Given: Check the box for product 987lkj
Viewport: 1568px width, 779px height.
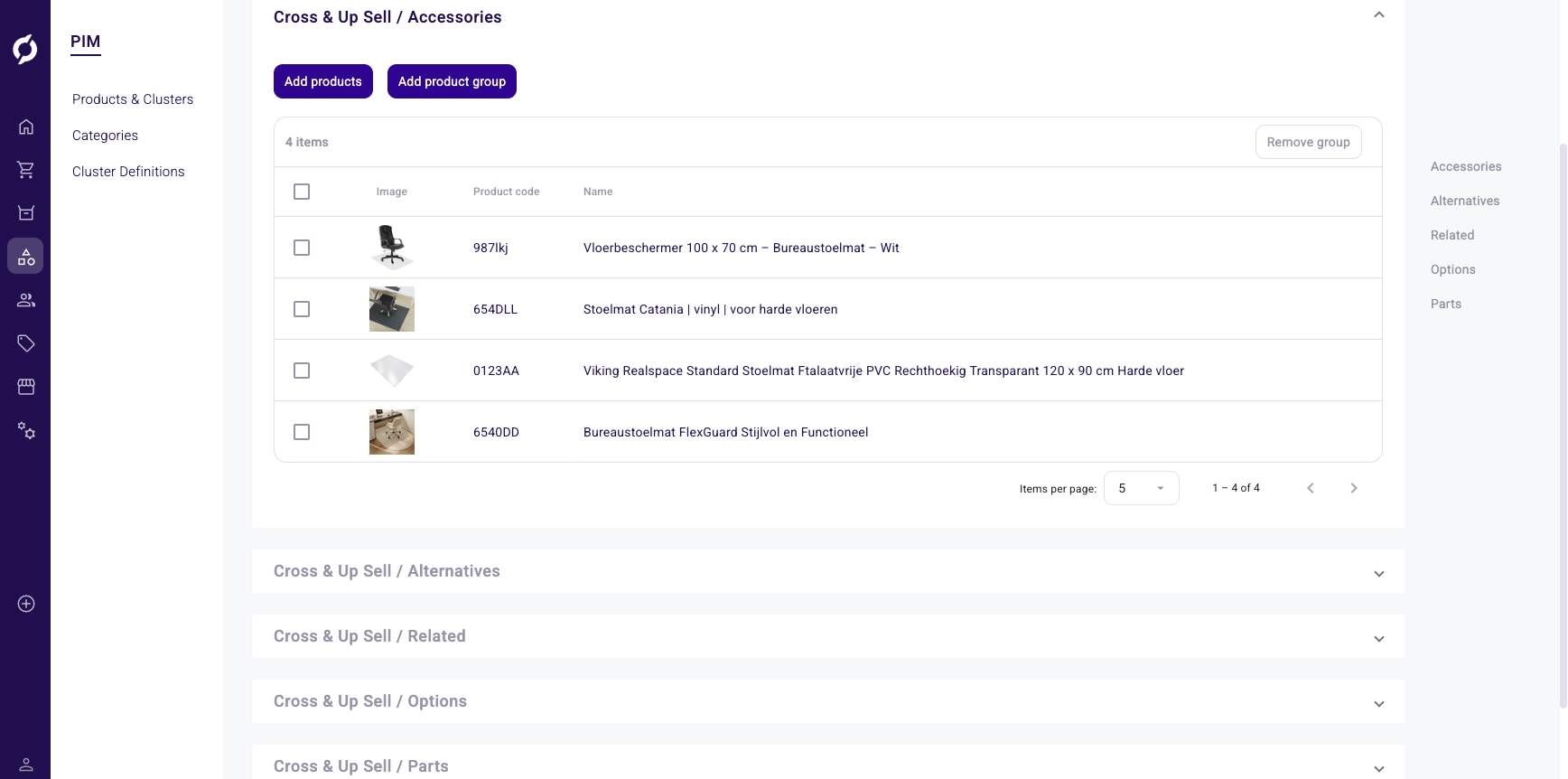Looking at the screenshot, I should pyautogui.click(x=302, y=248).
